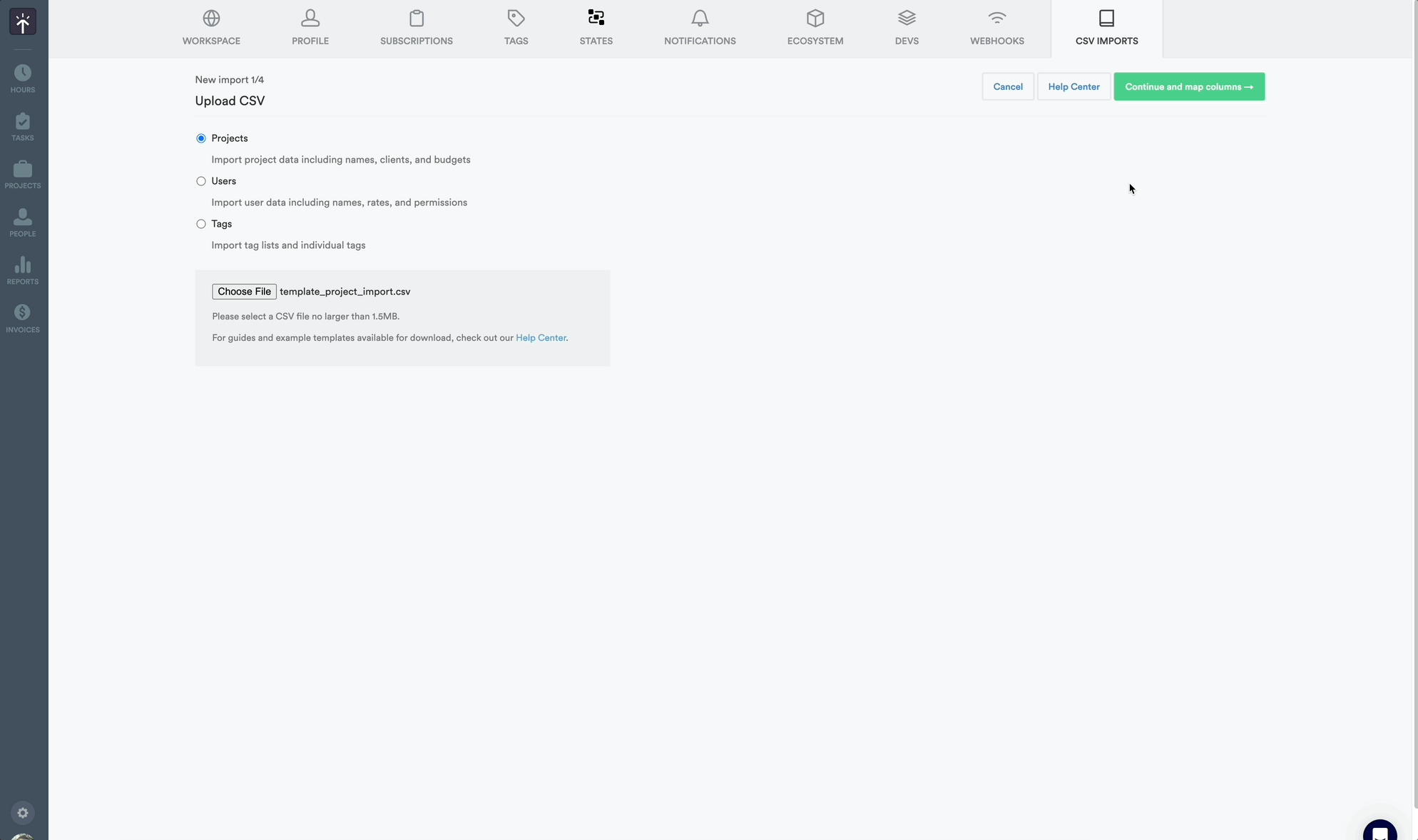Open the Reports section in sidebar
This screenshot has height=840, width=1418.
tap(23, 269)
